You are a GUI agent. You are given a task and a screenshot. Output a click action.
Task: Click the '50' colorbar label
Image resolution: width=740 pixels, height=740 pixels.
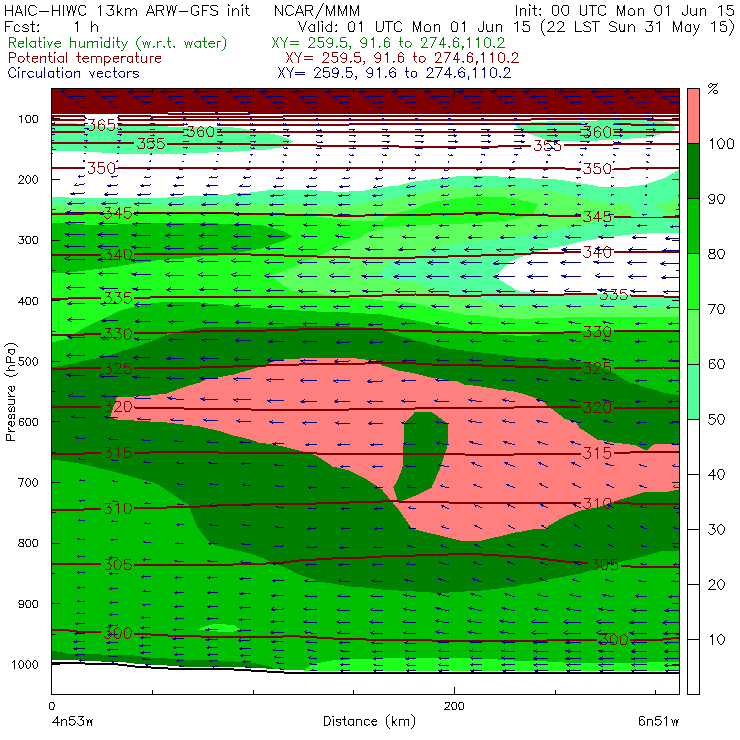[717, 419]
